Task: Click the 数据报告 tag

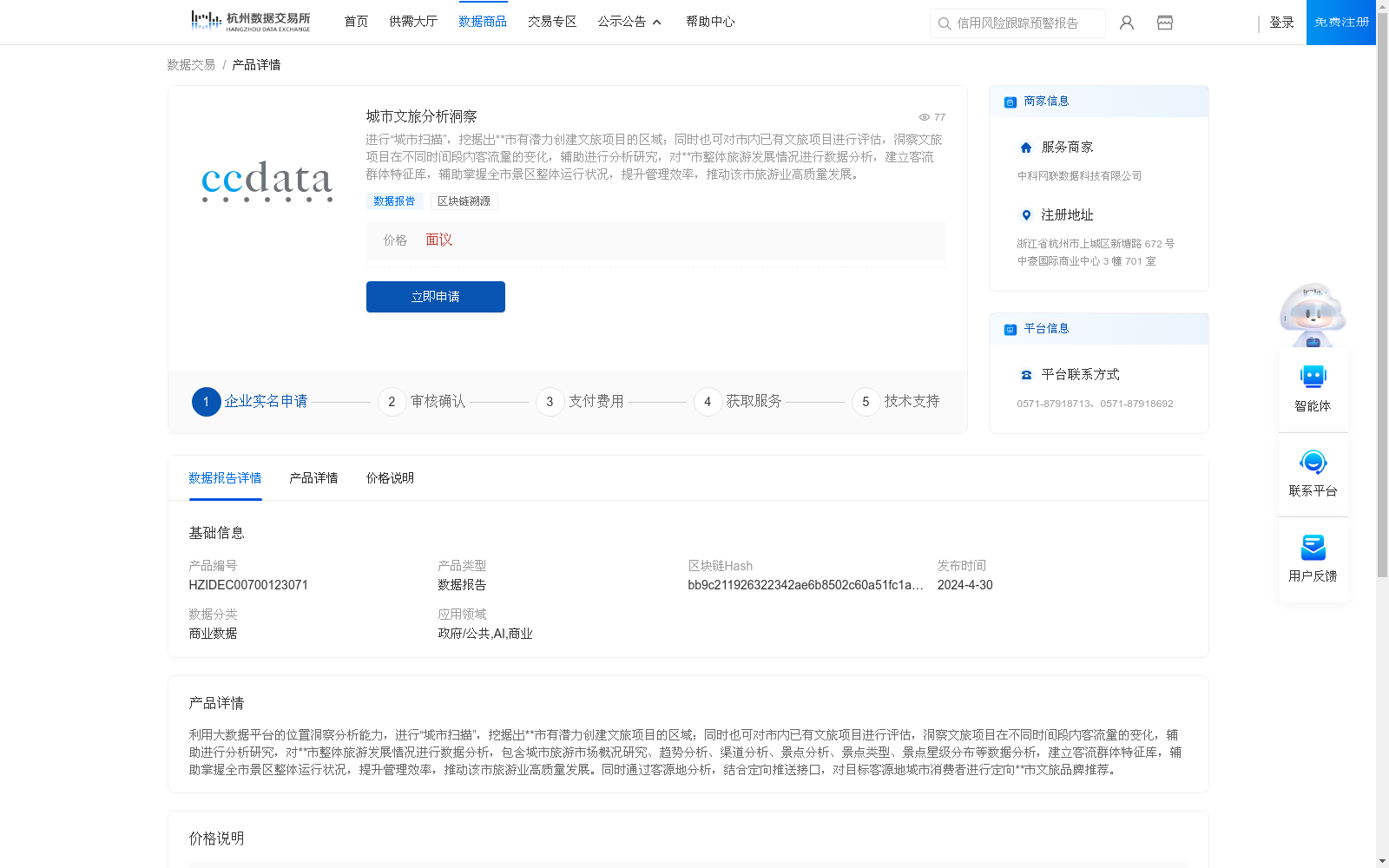Action: 394,201
